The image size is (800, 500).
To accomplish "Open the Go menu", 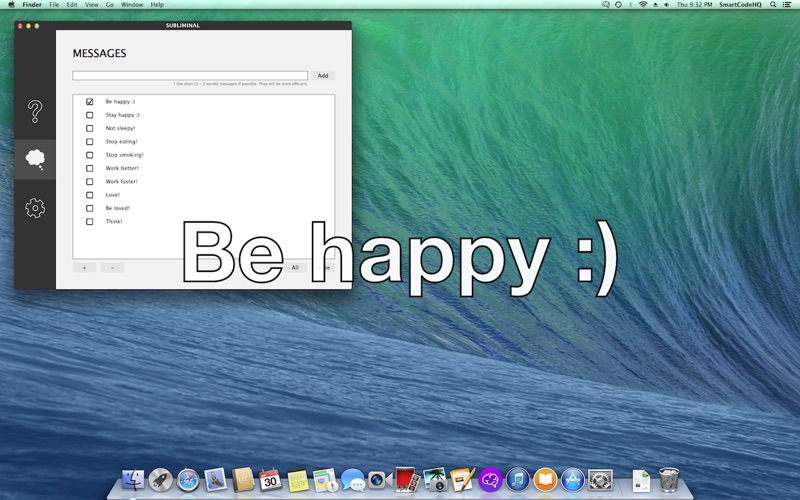I will (110, 5).
